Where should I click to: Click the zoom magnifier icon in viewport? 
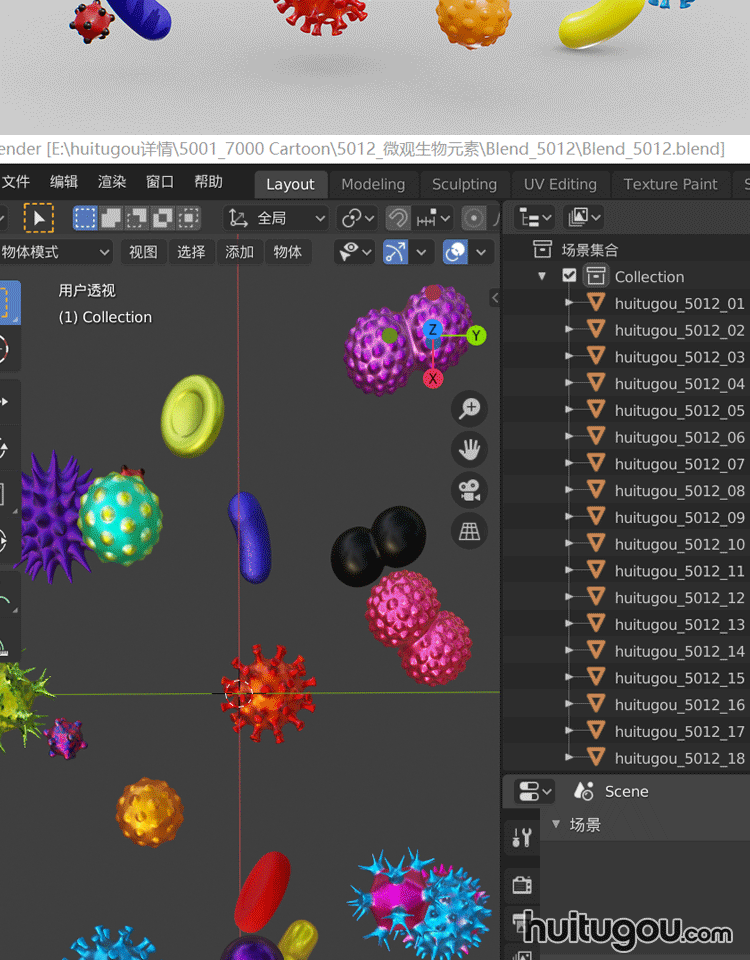point(470,408)
